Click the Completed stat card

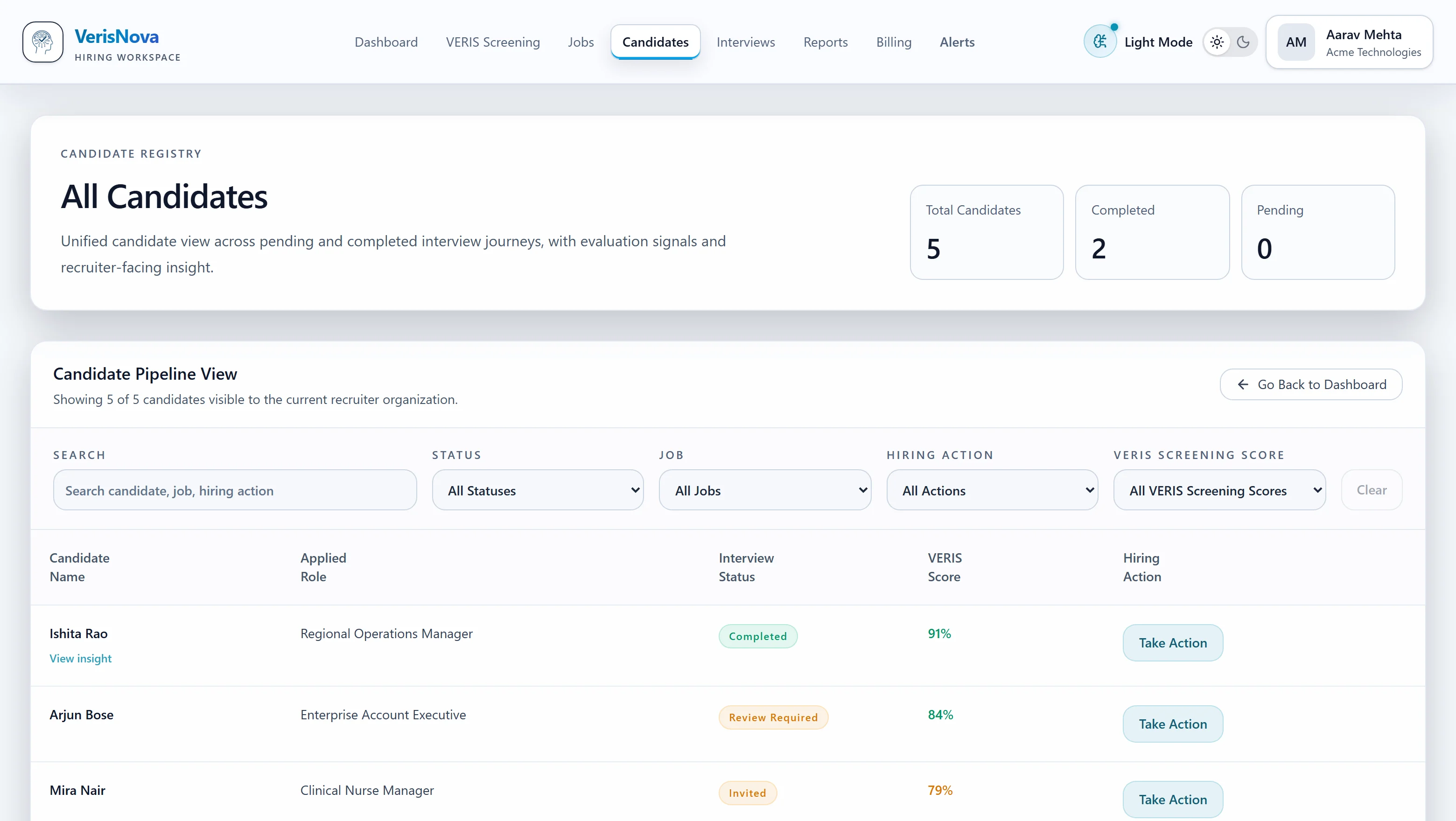(1152, 232)
